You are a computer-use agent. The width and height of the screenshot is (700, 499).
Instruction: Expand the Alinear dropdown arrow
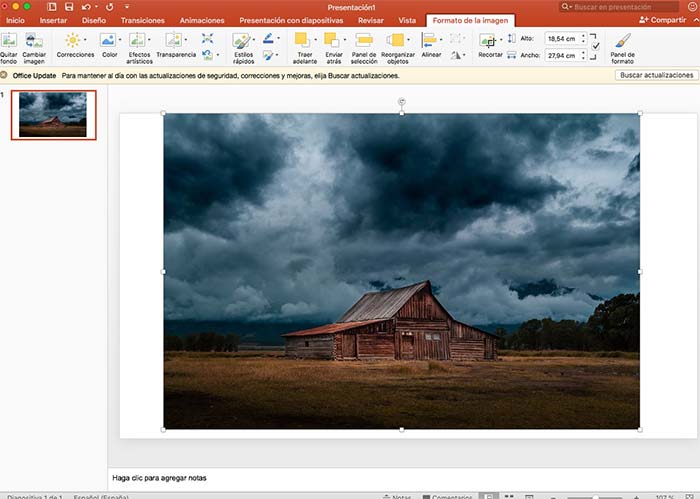pos(441,40)
